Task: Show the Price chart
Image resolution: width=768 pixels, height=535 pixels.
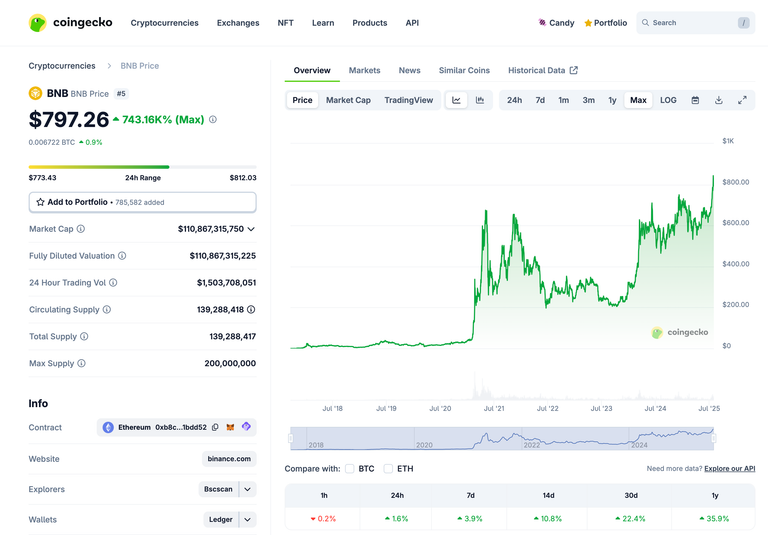Action: point(302,100)
